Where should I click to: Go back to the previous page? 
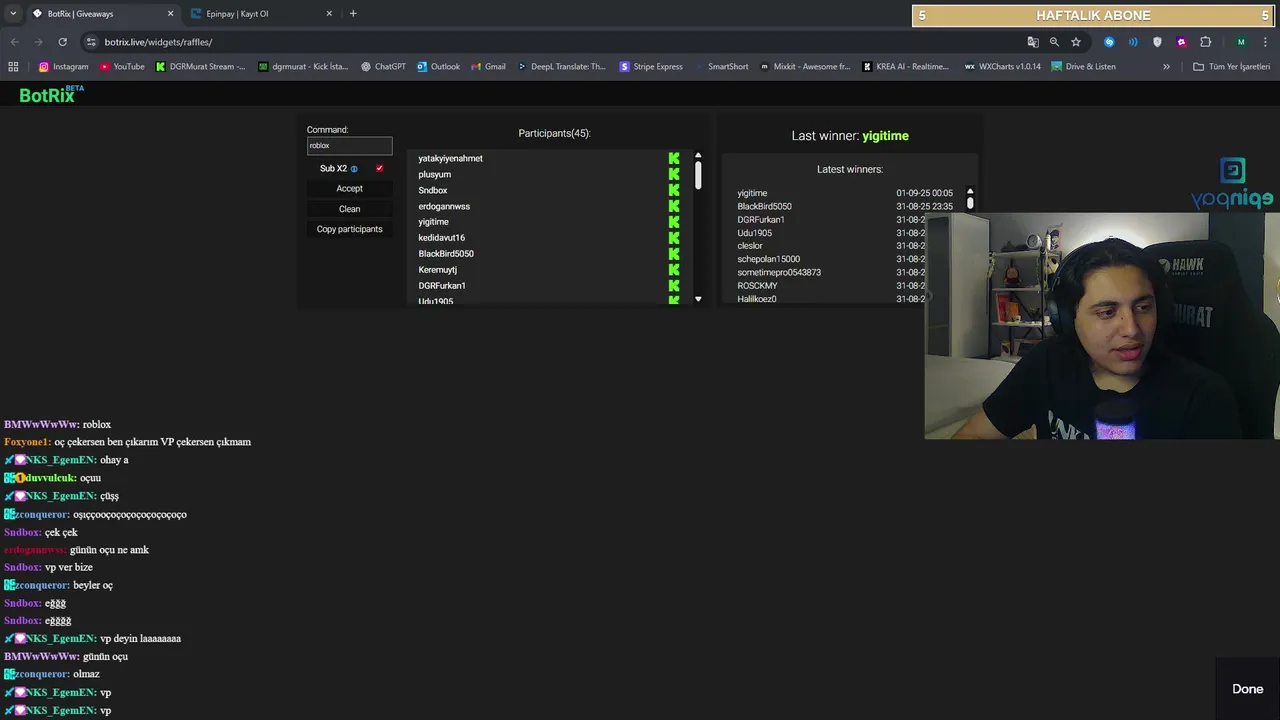coord(14,42)
